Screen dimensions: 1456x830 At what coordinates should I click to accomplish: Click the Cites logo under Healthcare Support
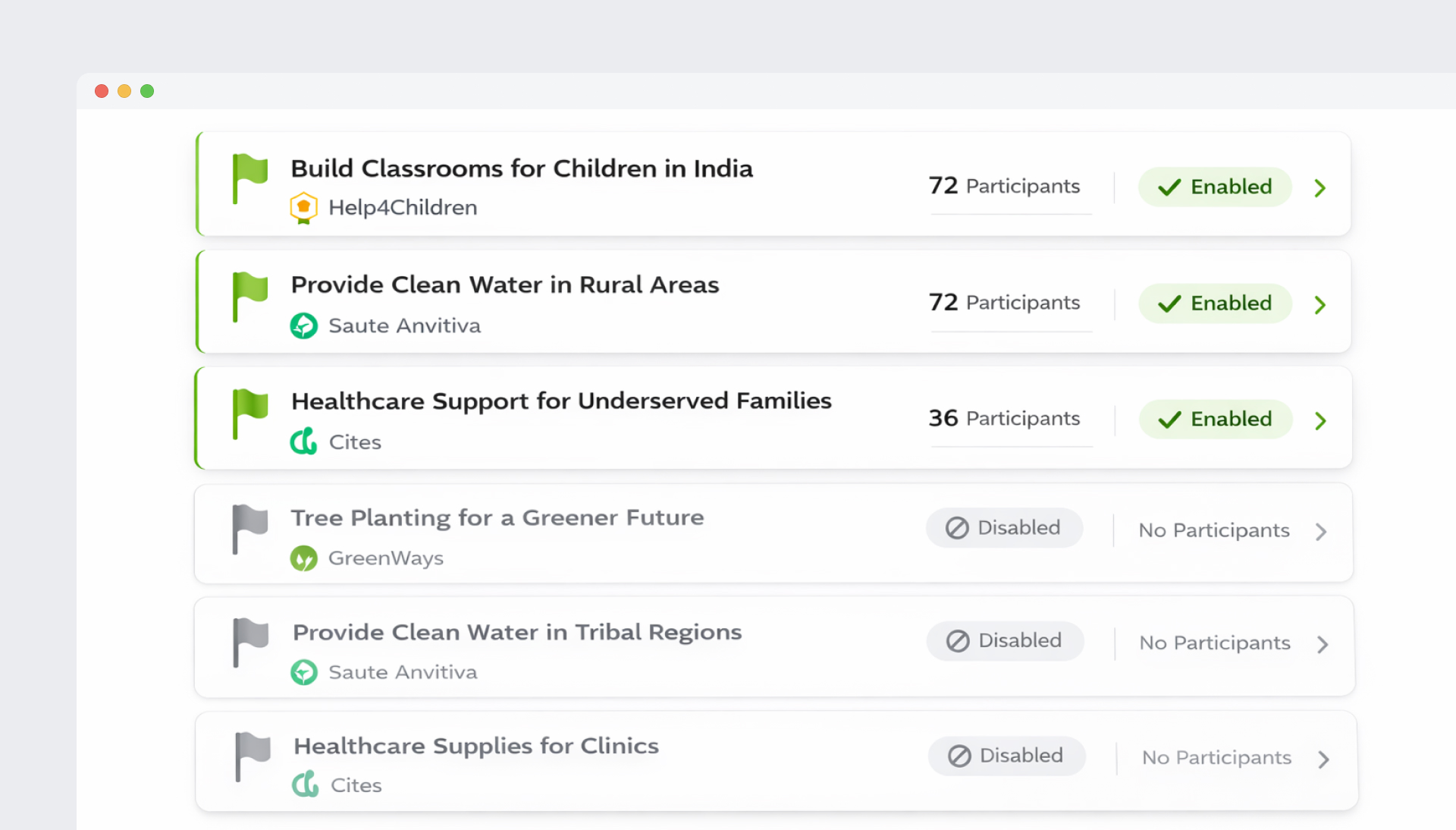tap(303, 441)
